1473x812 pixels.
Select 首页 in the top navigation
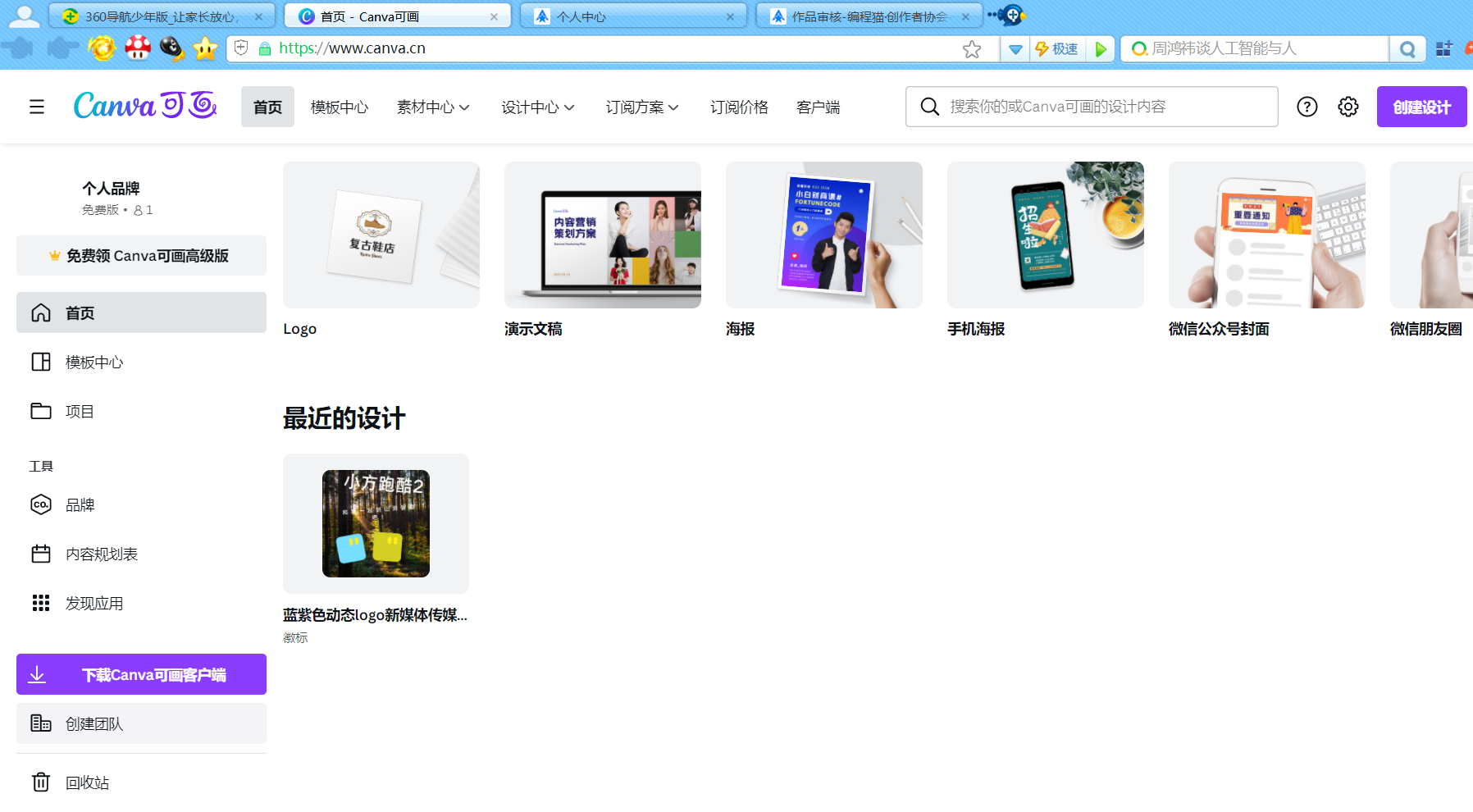[267, 107]
